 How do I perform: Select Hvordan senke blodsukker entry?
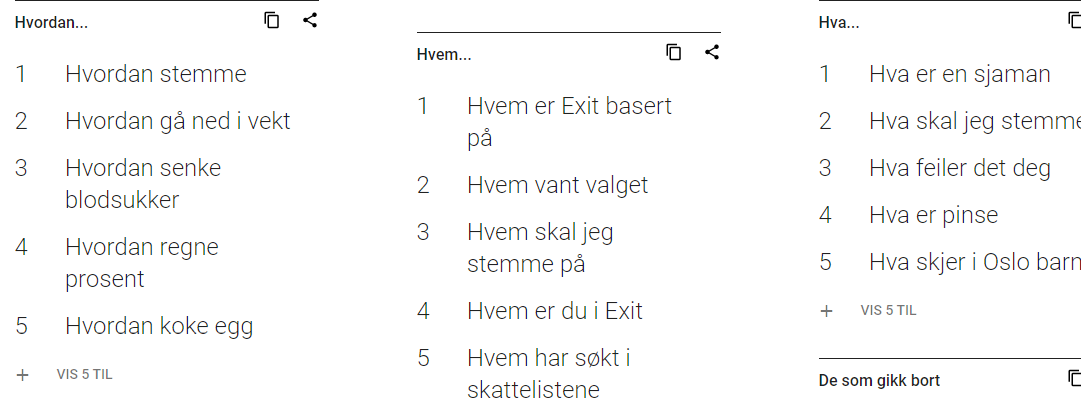(x=143, y=184)
